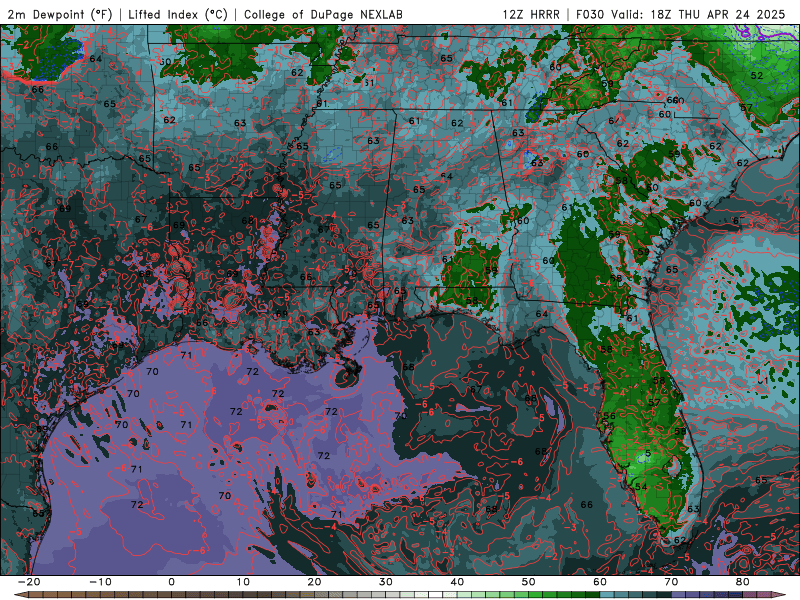Click the 0 color scale label

coord(171,582)
